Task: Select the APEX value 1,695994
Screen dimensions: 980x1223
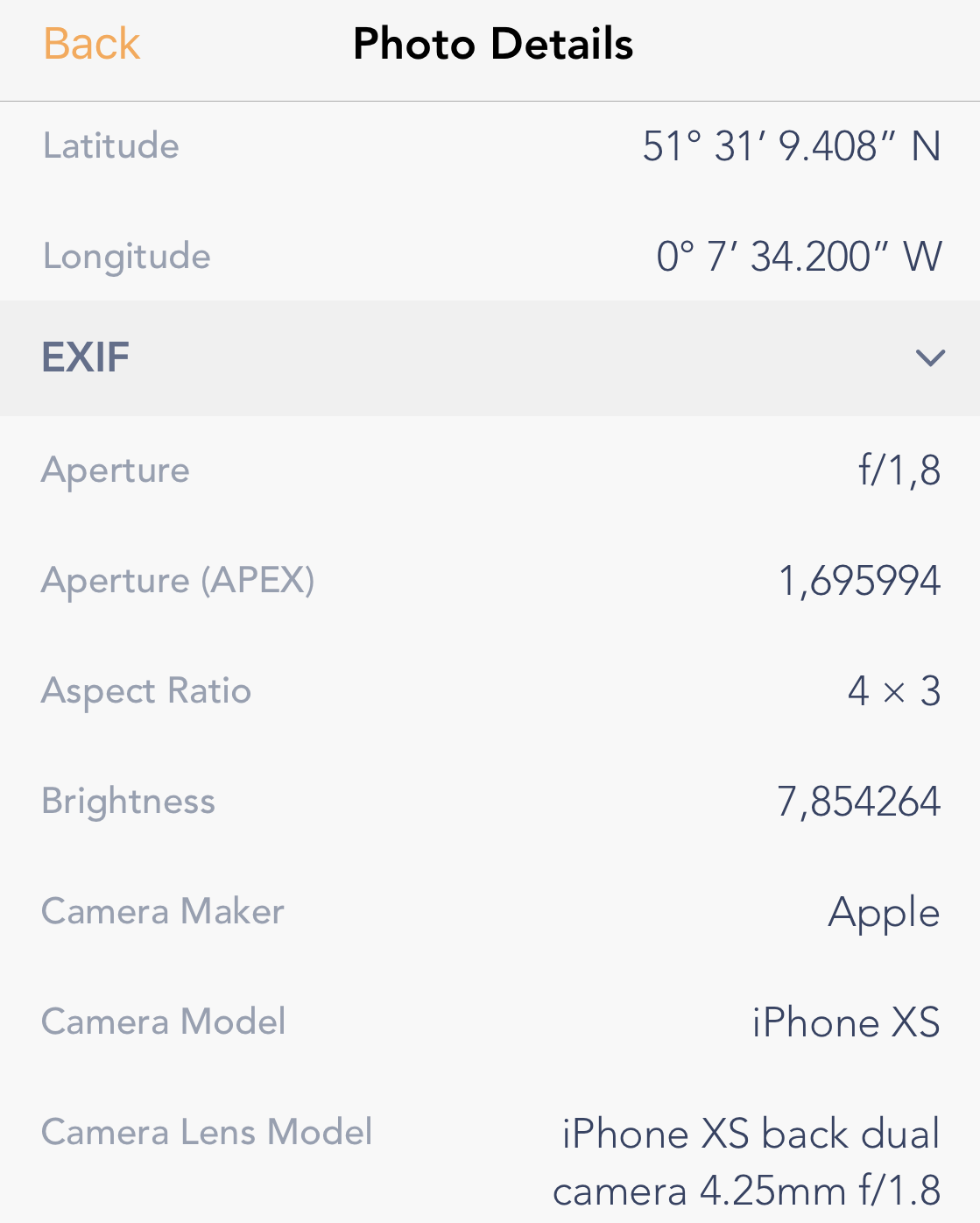Action: [x=859, y=581]
